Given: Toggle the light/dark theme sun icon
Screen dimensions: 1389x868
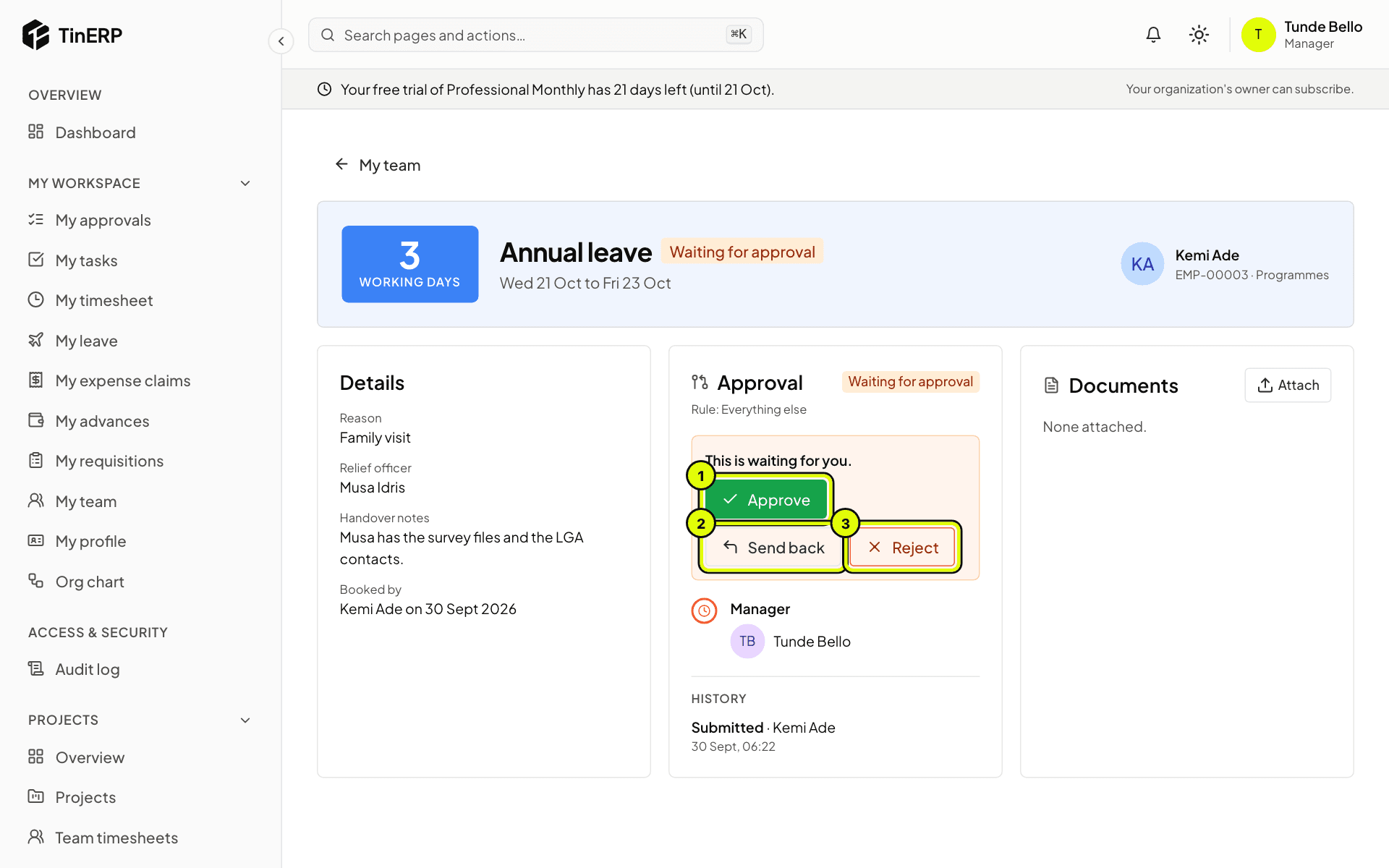Looking at the screenshot, I should [1199, 35].
